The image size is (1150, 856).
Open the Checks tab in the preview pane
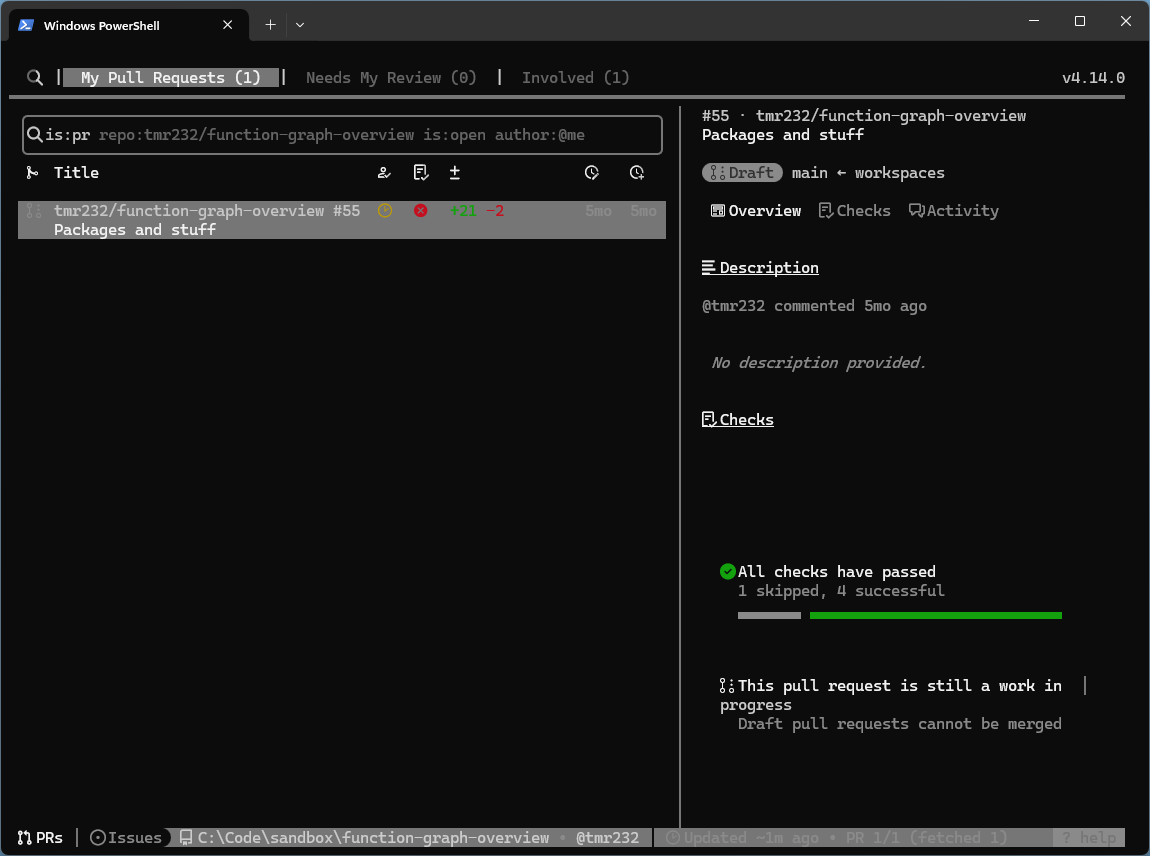click(x=854, y=211)
